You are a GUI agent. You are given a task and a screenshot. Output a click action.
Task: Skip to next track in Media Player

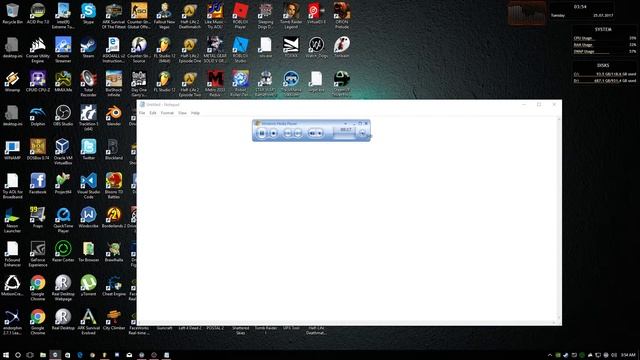[298, 133]
